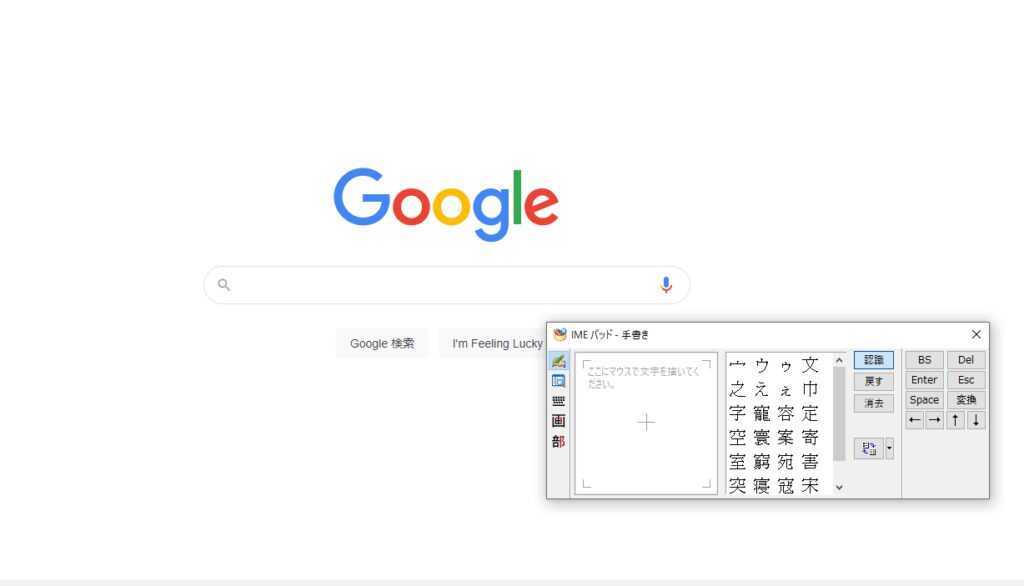Switch to the soft keyboard icon
The image size is (1024, 586).
558,401
